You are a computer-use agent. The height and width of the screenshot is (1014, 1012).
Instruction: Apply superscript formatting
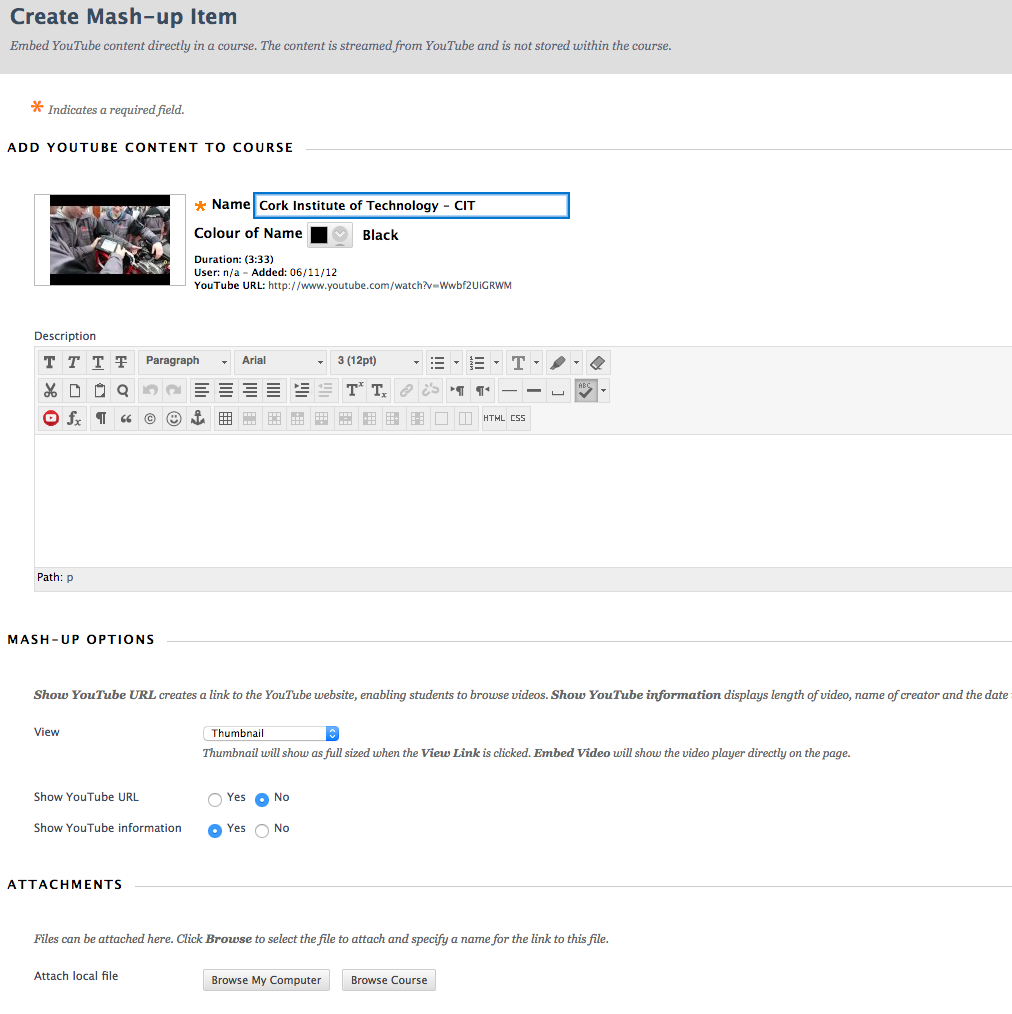[354, 391]
